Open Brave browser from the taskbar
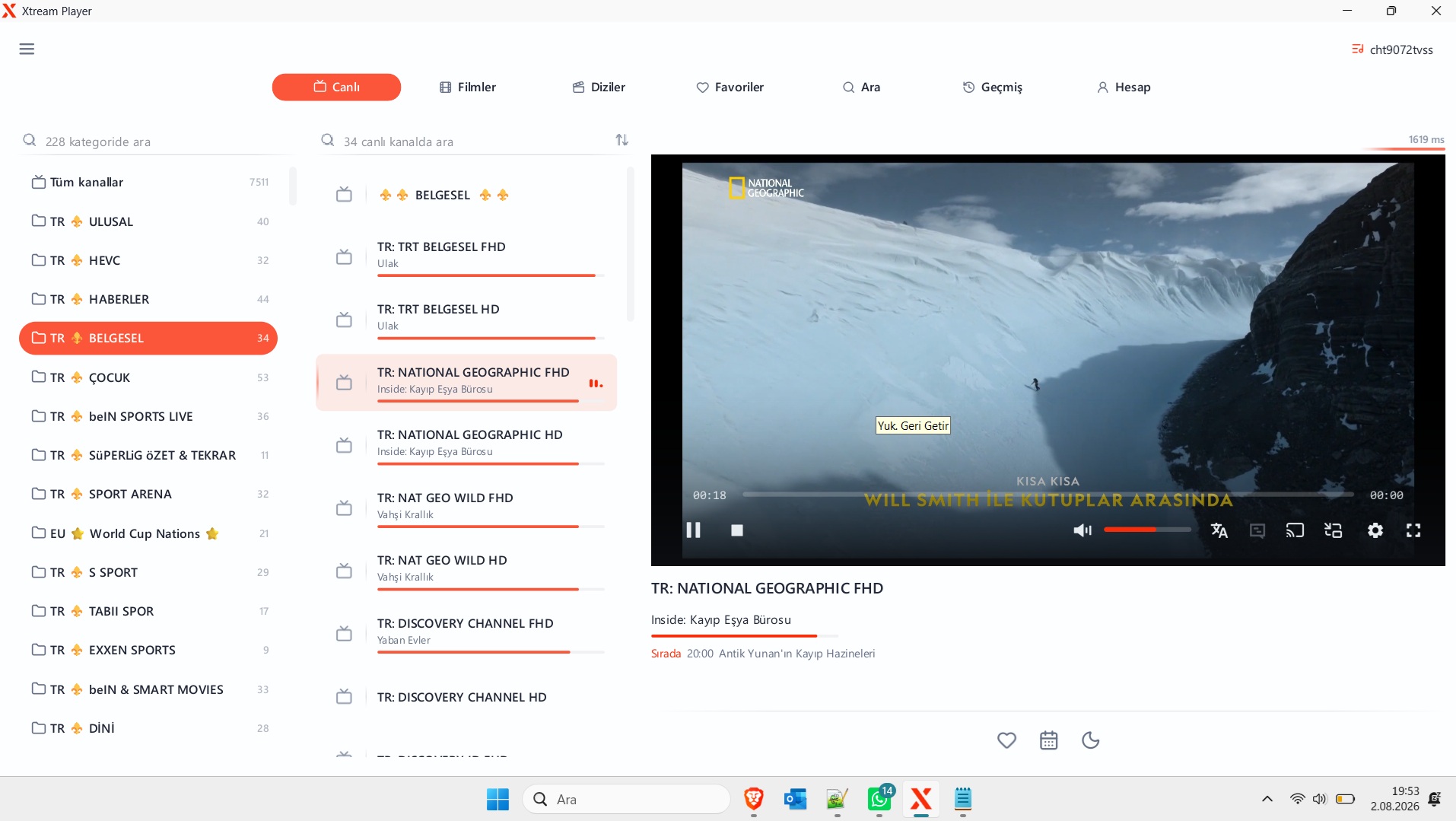 click(753, 799)
